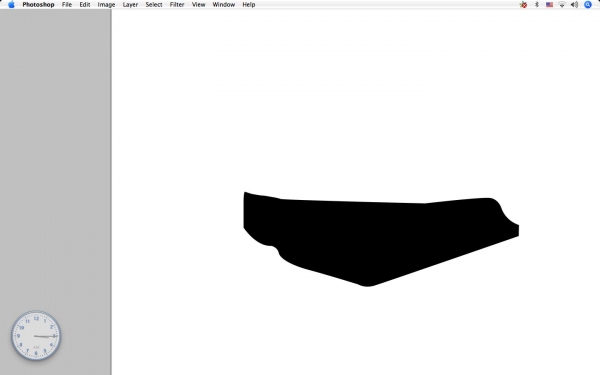Open the Layer menu

click(x=130, y=5)
